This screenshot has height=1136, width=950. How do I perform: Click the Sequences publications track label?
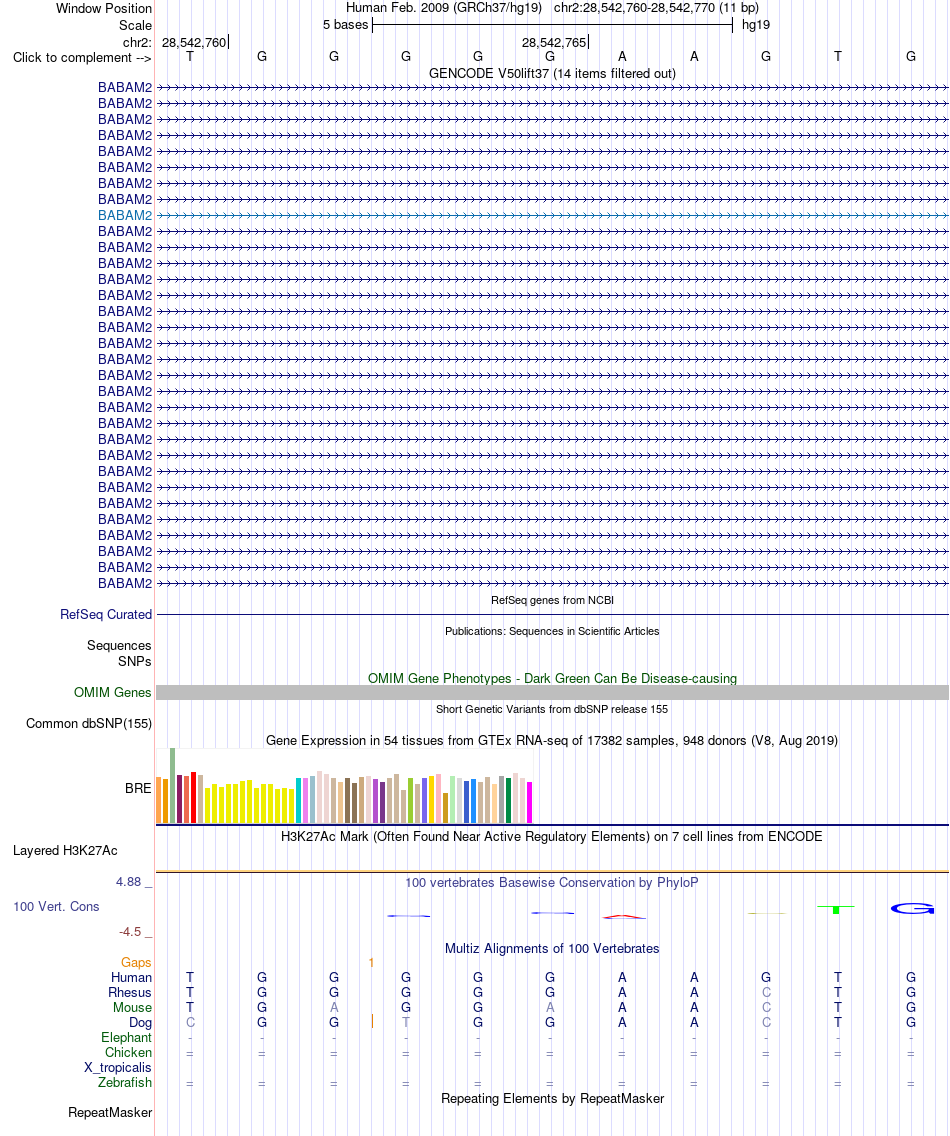119,646
